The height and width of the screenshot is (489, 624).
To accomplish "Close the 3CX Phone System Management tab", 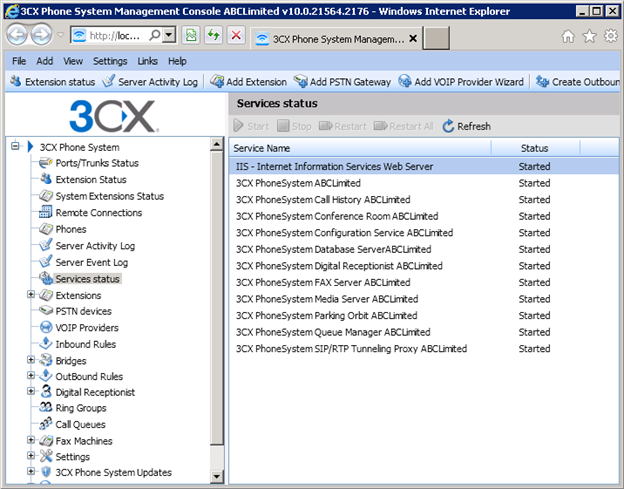I will pos(413,39).
